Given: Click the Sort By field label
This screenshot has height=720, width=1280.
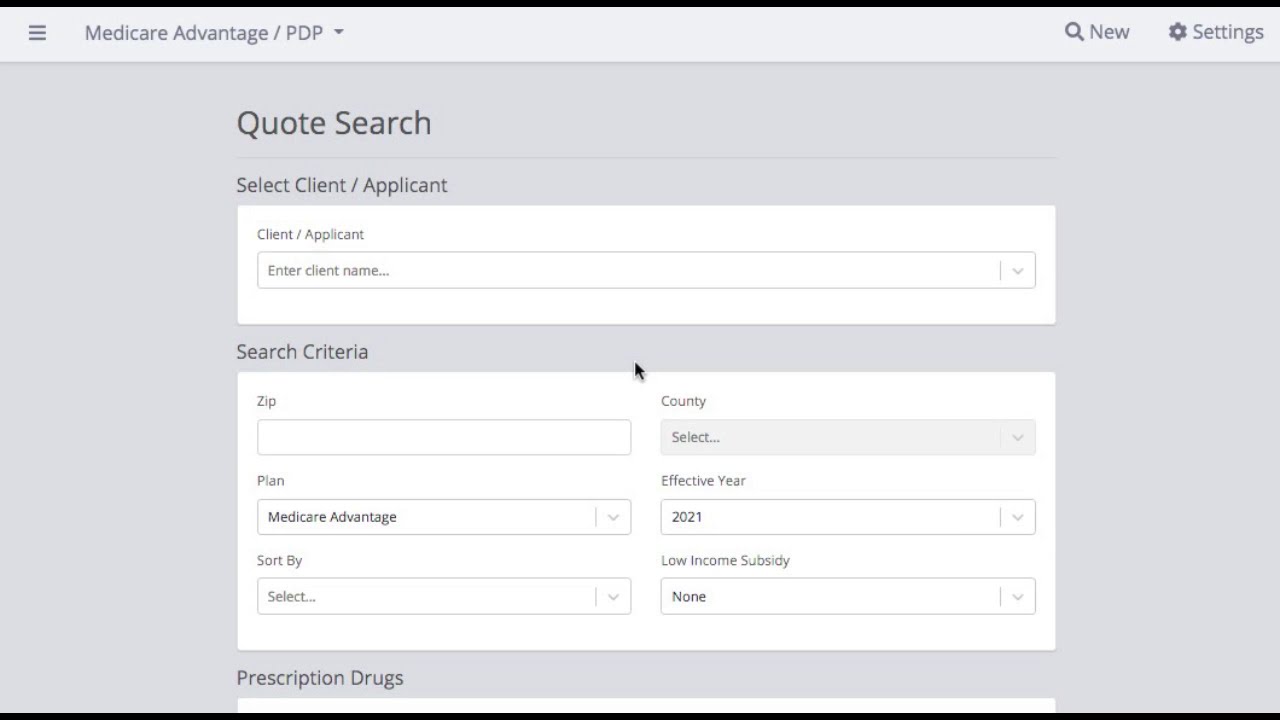Looking at the screenshot, I should coord(279,561).
